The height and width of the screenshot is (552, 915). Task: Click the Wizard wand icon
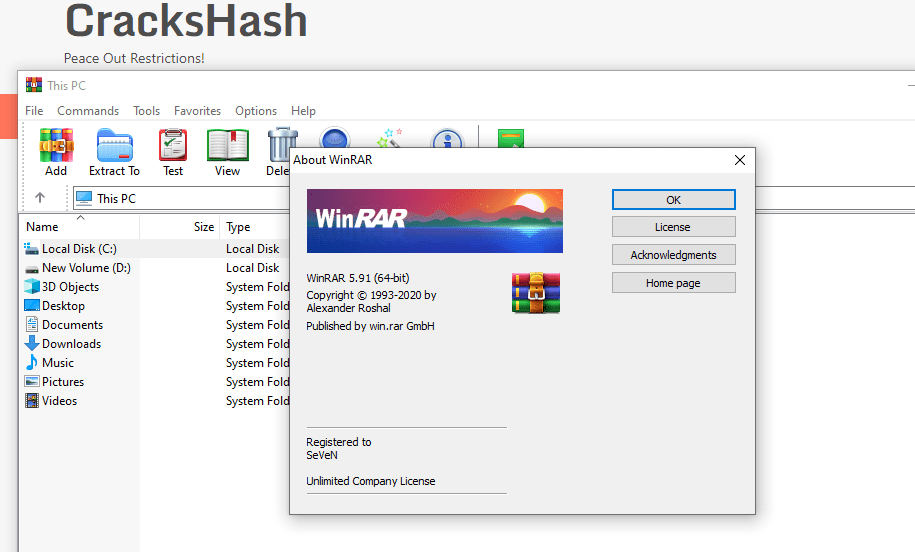point(390,138)
